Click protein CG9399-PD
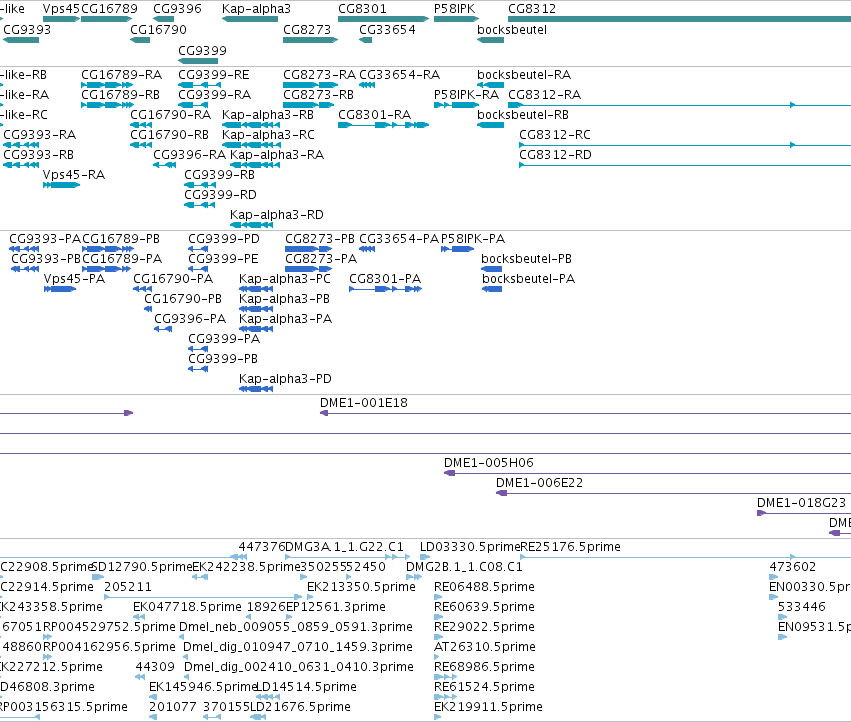 198,249
